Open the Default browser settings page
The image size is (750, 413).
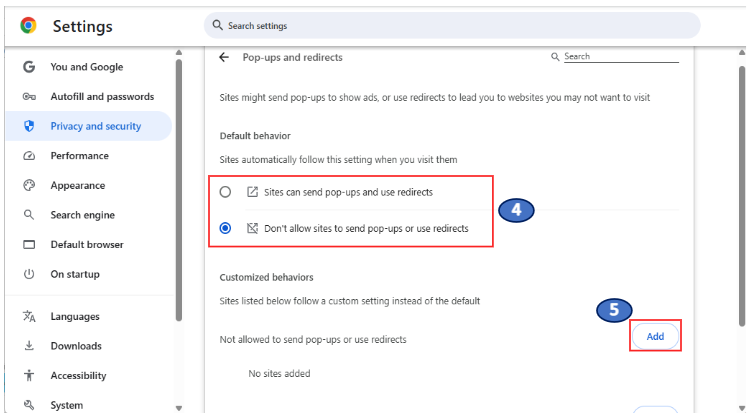tap(87, 245)
